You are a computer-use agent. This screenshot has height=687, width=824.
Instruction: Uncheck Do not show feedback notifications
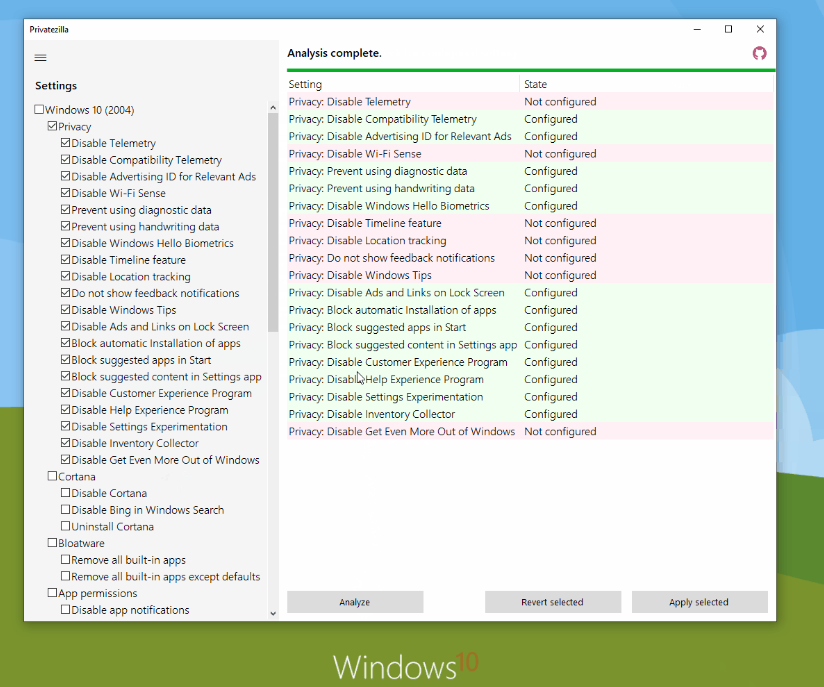click(x=65, y=293)
